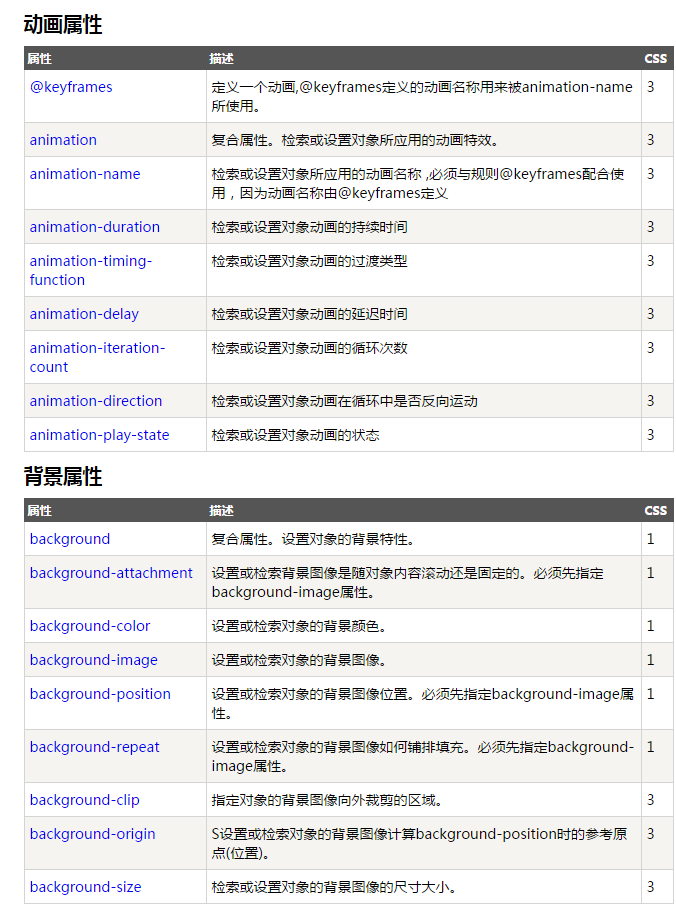676x907 pixels.
Task: Click the 动画属性 heading
Action: click(x=63, y=25)
